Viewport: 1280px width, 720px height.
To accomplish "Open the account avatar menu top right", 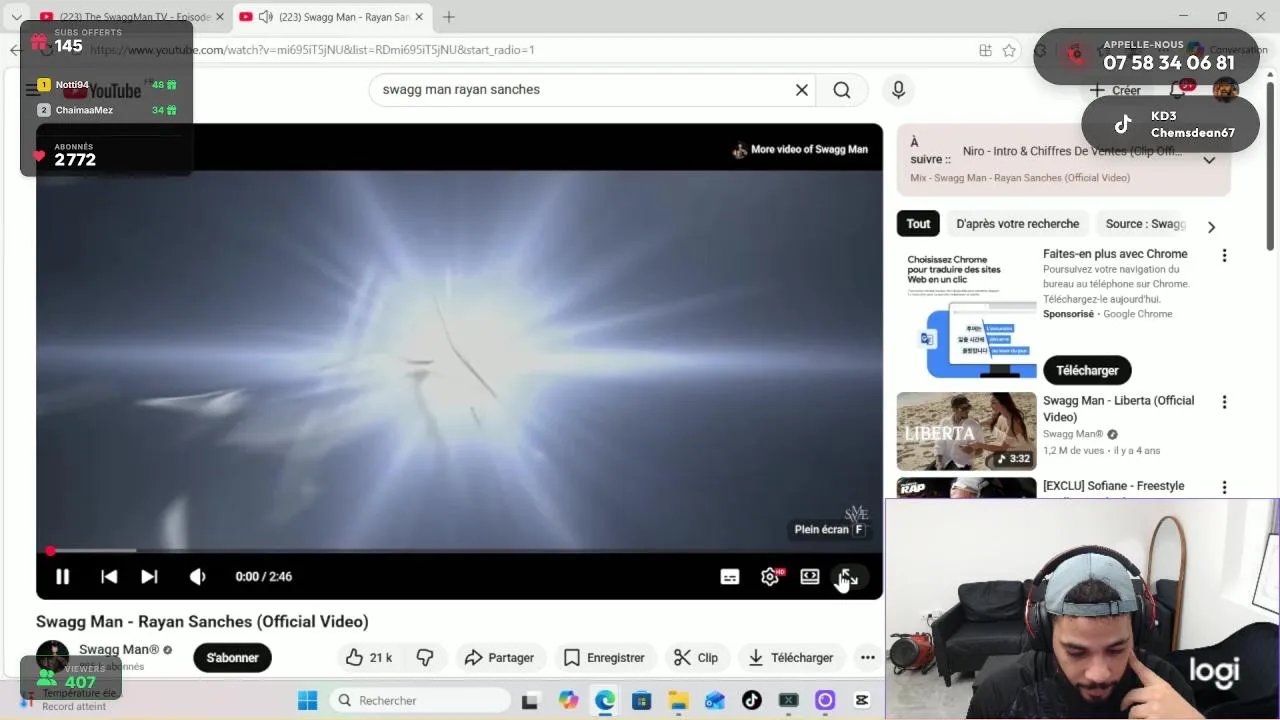I will point(1226,90).
